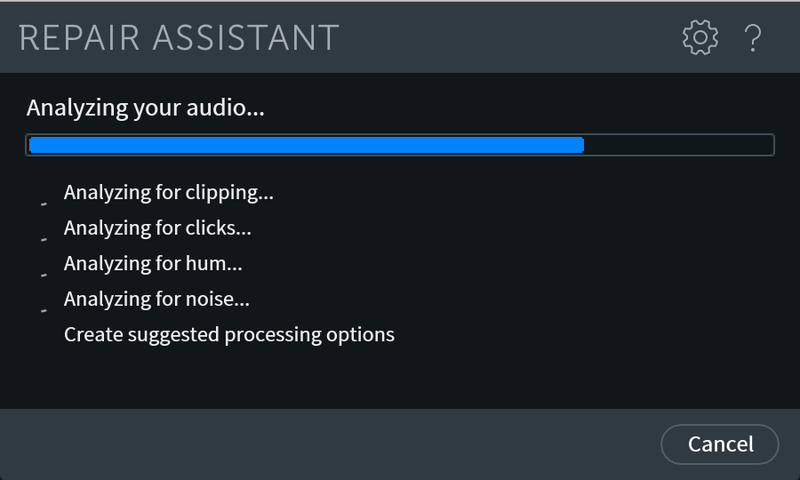800x480 pixels.
Task: Select the "Analyzing for hum..." step
Action: point(153,264)
